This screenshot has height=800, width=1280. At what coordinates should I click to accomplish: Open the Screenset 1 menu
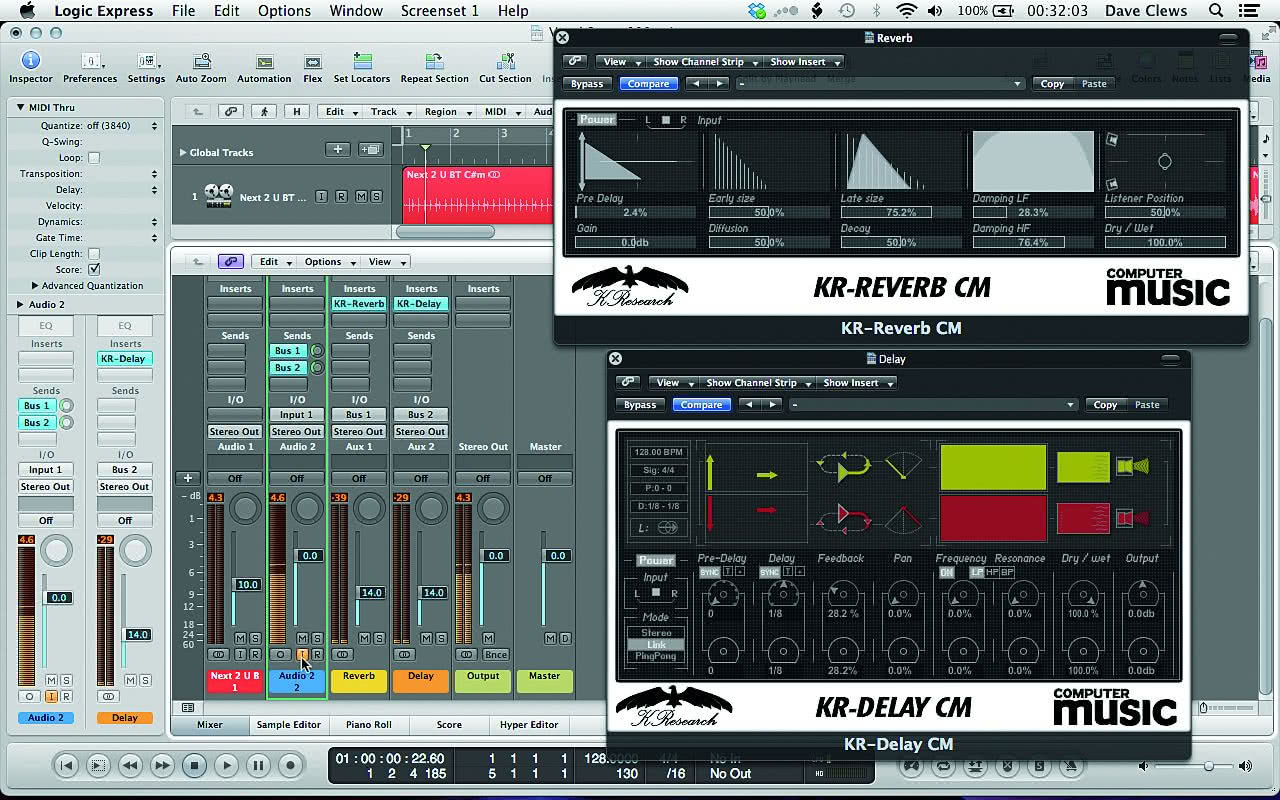439,11
